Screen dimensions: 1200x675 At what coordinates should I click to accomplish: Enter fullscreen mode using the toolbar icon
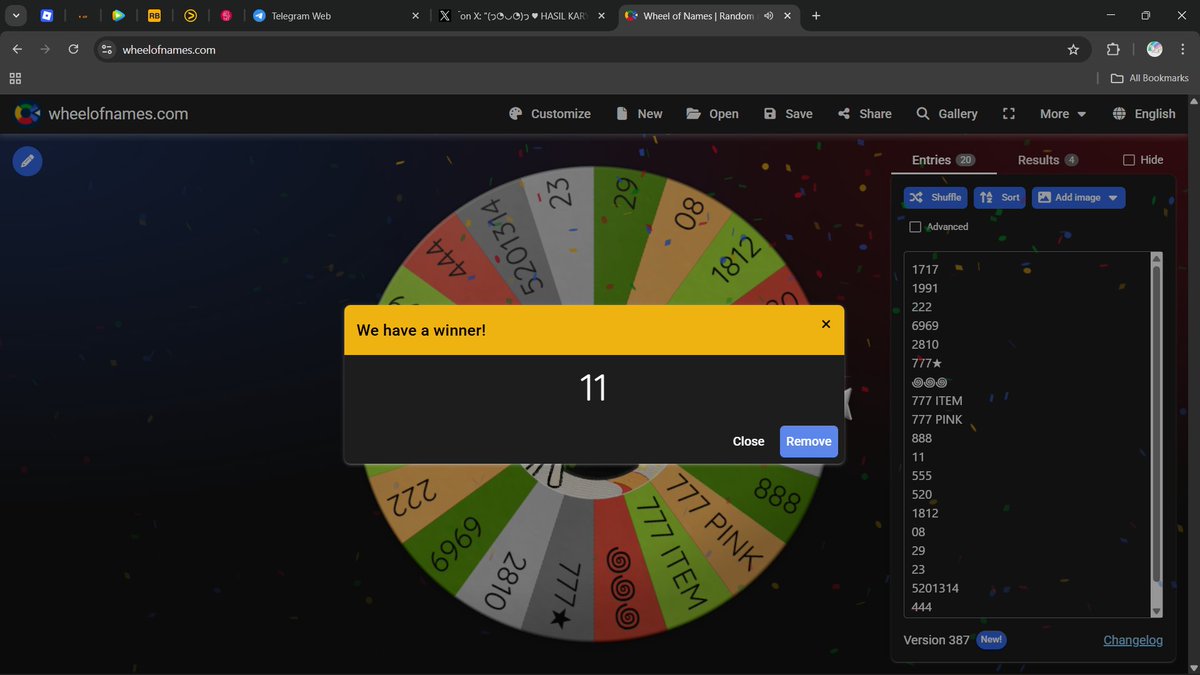(1009, 114)
